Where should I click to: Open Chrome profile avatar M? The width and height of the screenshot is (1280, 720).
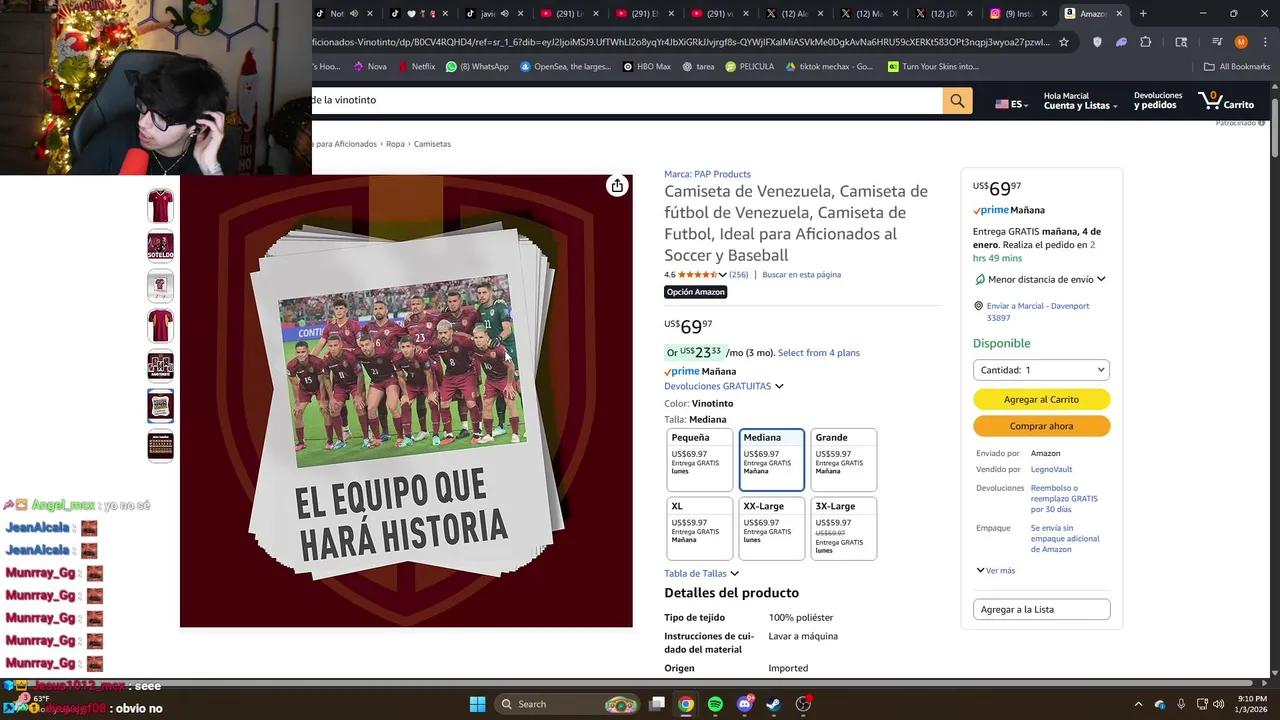pyautogui.click(x=1241, y=42)
